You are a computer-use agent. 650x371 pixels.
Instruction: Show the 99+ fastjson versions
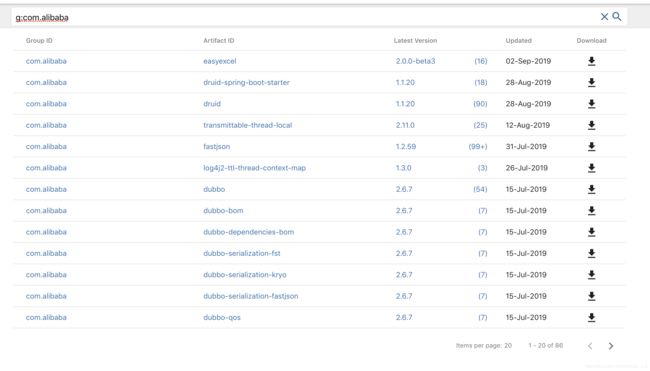(478, 147)
